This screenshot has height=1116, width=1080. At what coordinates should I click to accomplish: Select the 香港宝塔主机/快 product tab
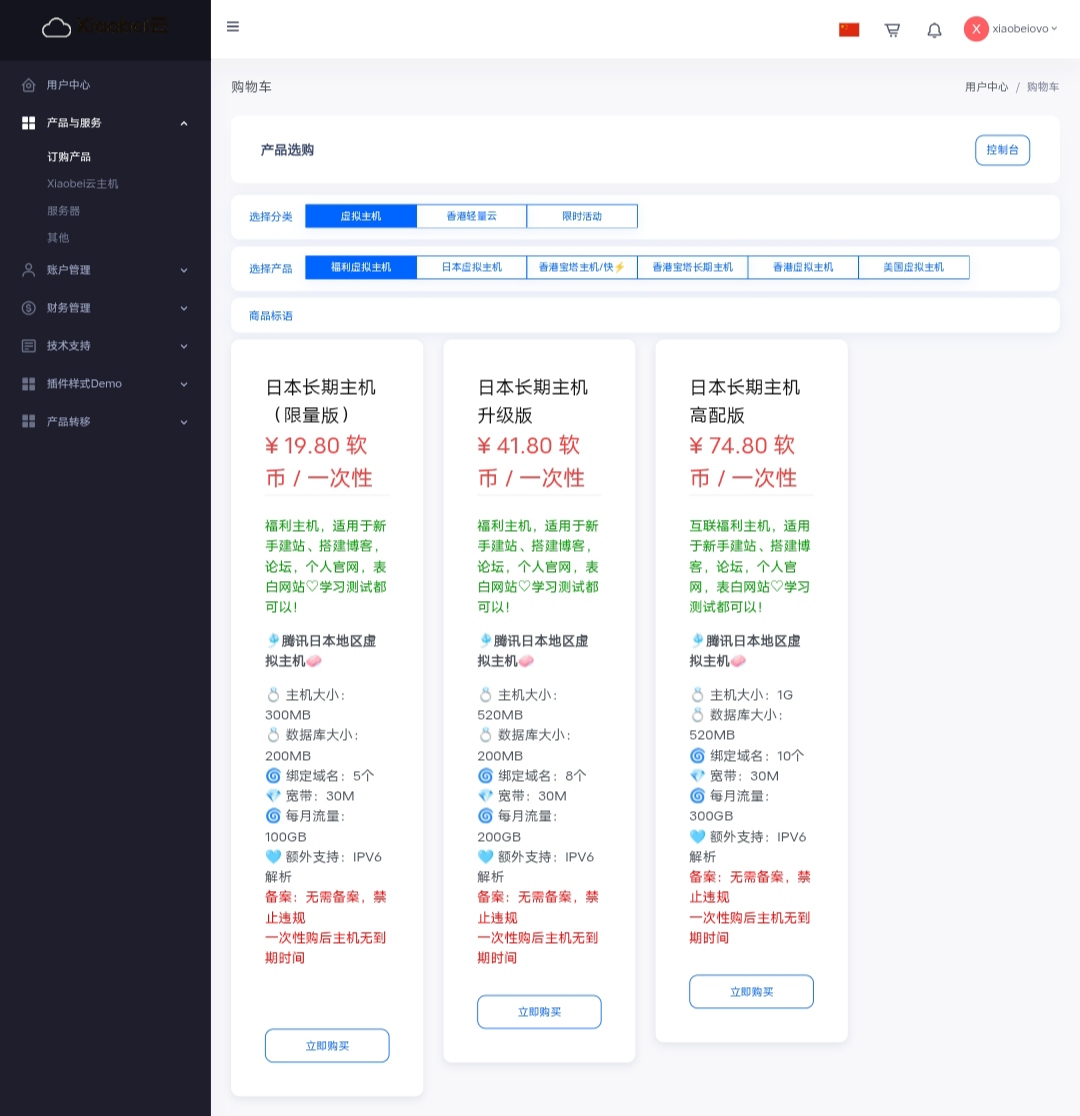pyautogui.click(x=582, y=268)
